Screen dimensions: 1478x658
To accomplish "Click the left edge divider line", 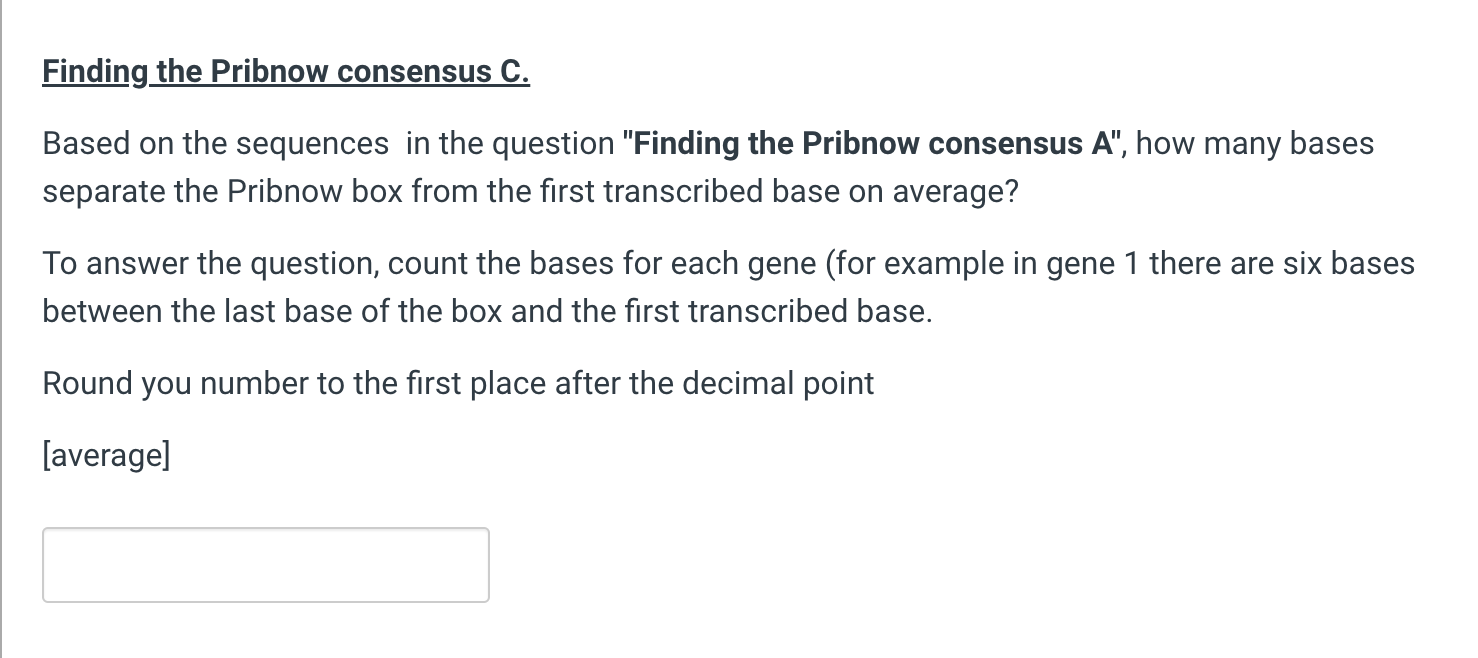I will pos(5,330).
